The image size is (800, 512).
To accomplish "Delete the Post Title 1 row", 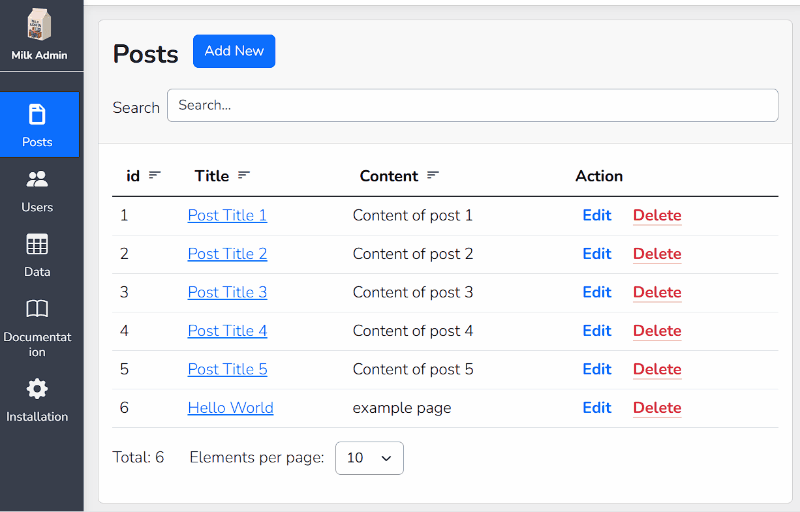I will click(x=657, y=215).
